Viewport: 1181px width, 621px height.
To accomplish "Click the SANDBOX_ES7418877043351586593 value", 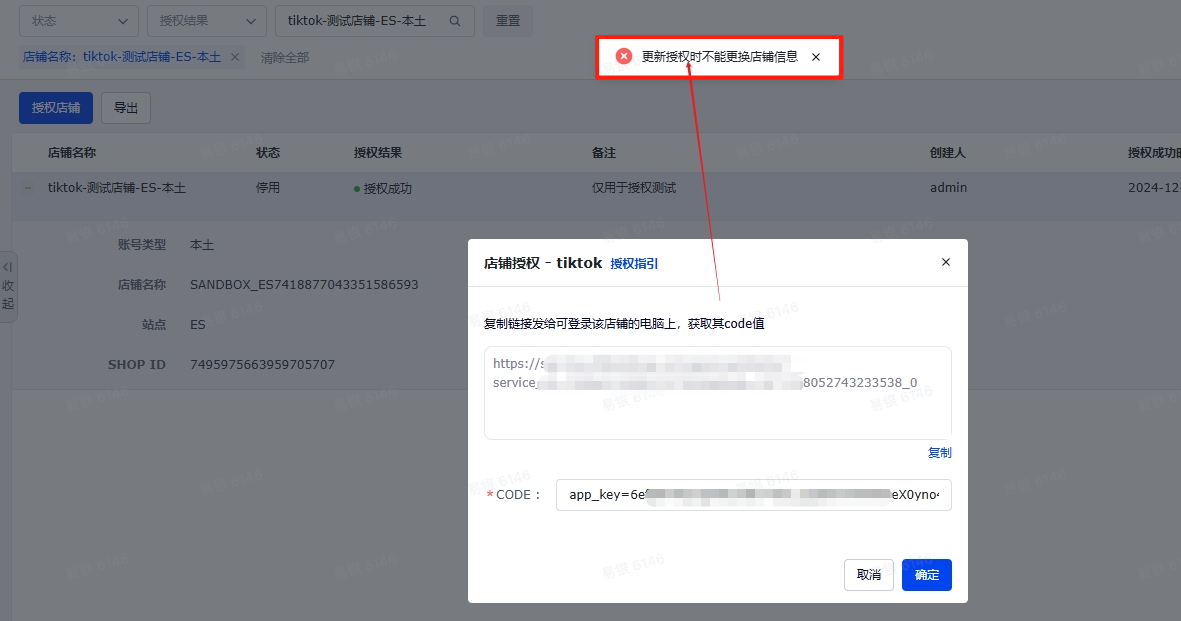I will (304, 285).
